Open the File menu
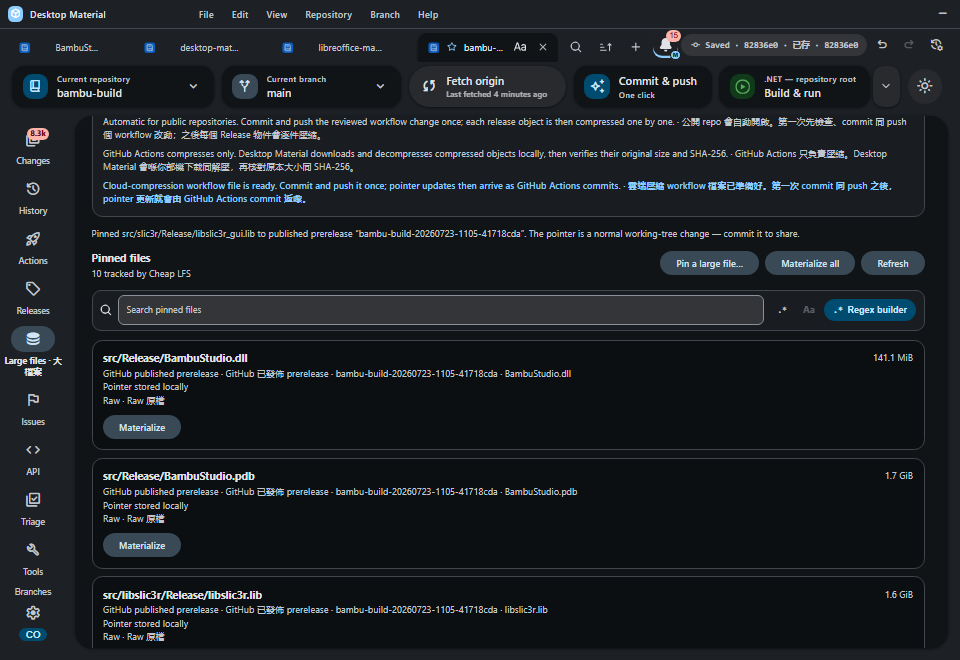 206,15
